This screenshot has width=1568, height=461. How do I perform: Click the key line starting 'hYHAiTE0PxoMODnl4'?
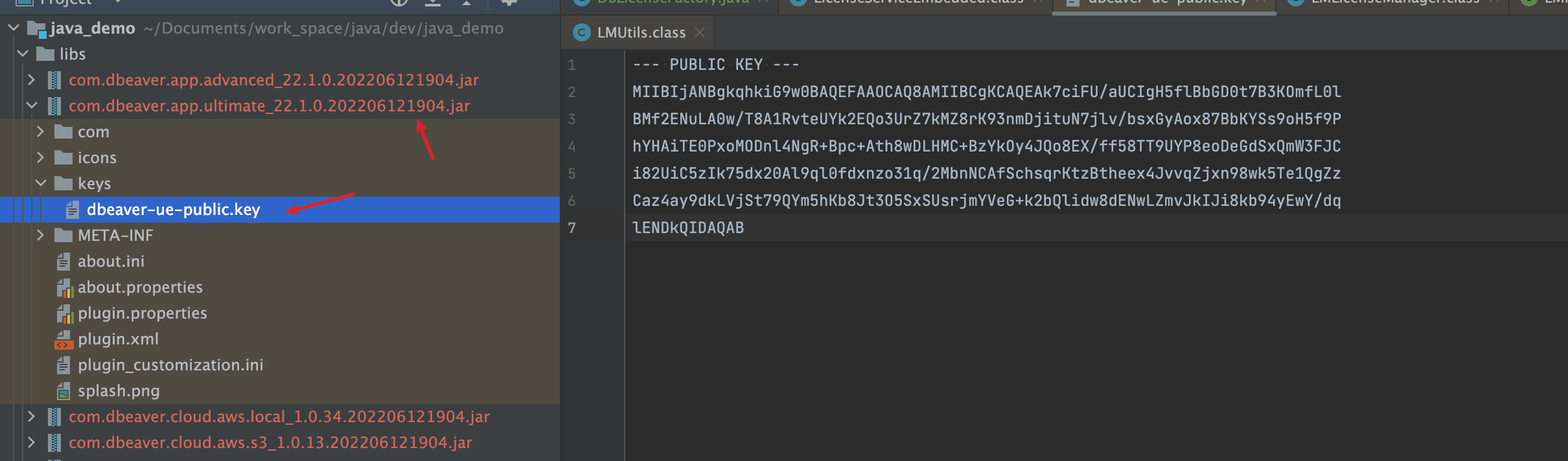click(x=987, y=146)
